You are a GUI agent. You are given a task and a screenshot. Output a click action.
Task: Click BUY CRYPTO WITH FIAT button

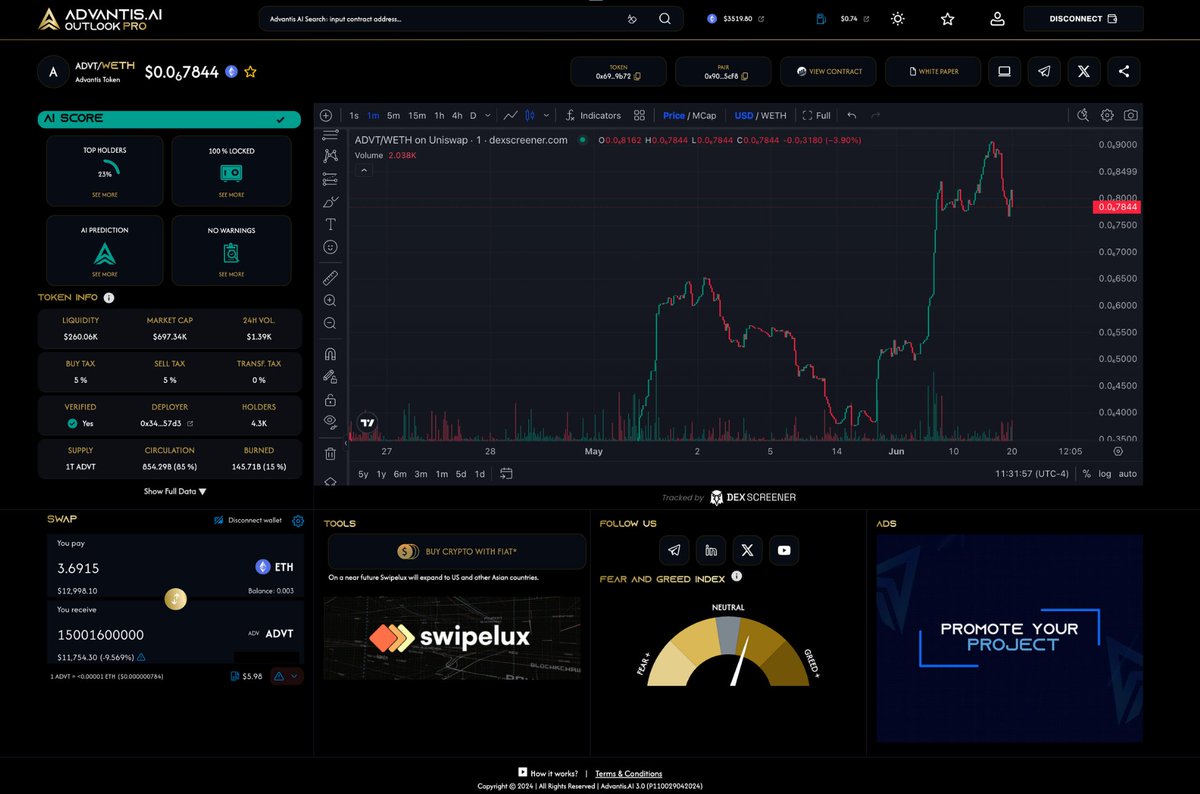457,551
